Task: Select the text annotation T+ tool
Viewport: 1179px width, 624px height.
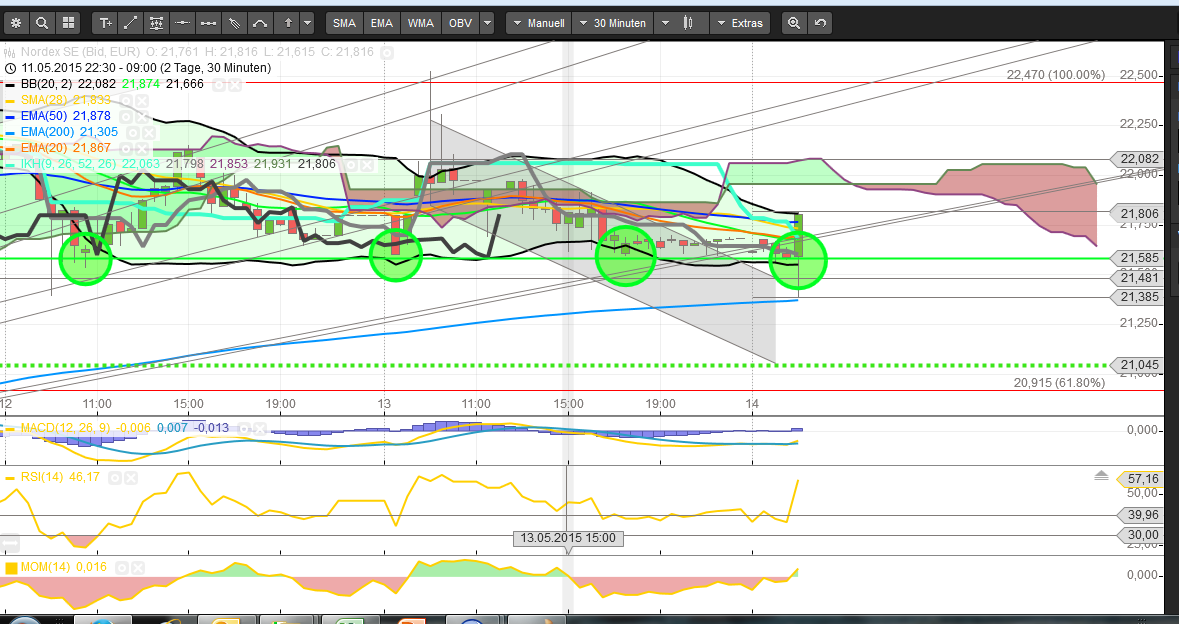Action: (x=105, y=23)
